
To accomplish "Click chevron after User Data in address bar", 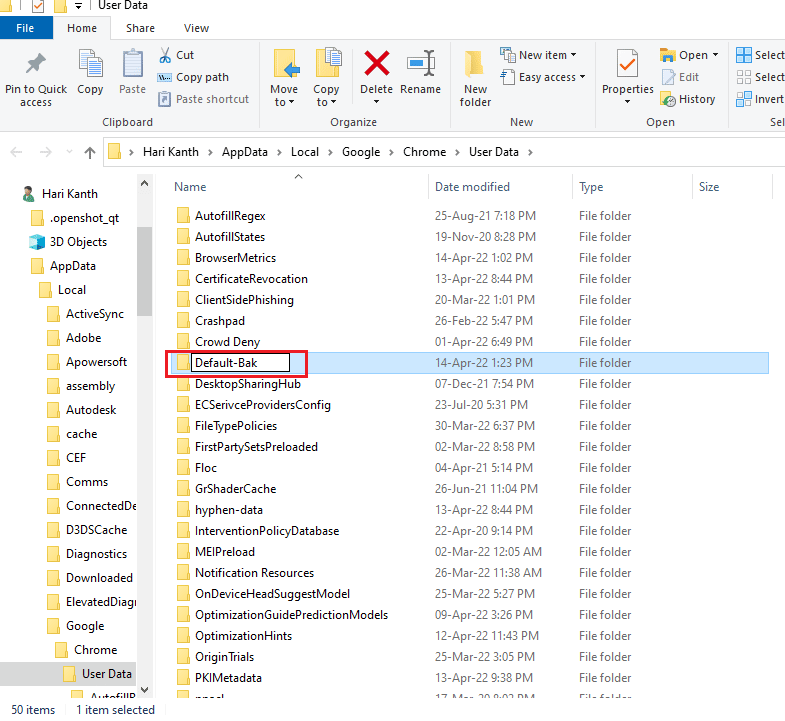I will [x=530, y=152].
